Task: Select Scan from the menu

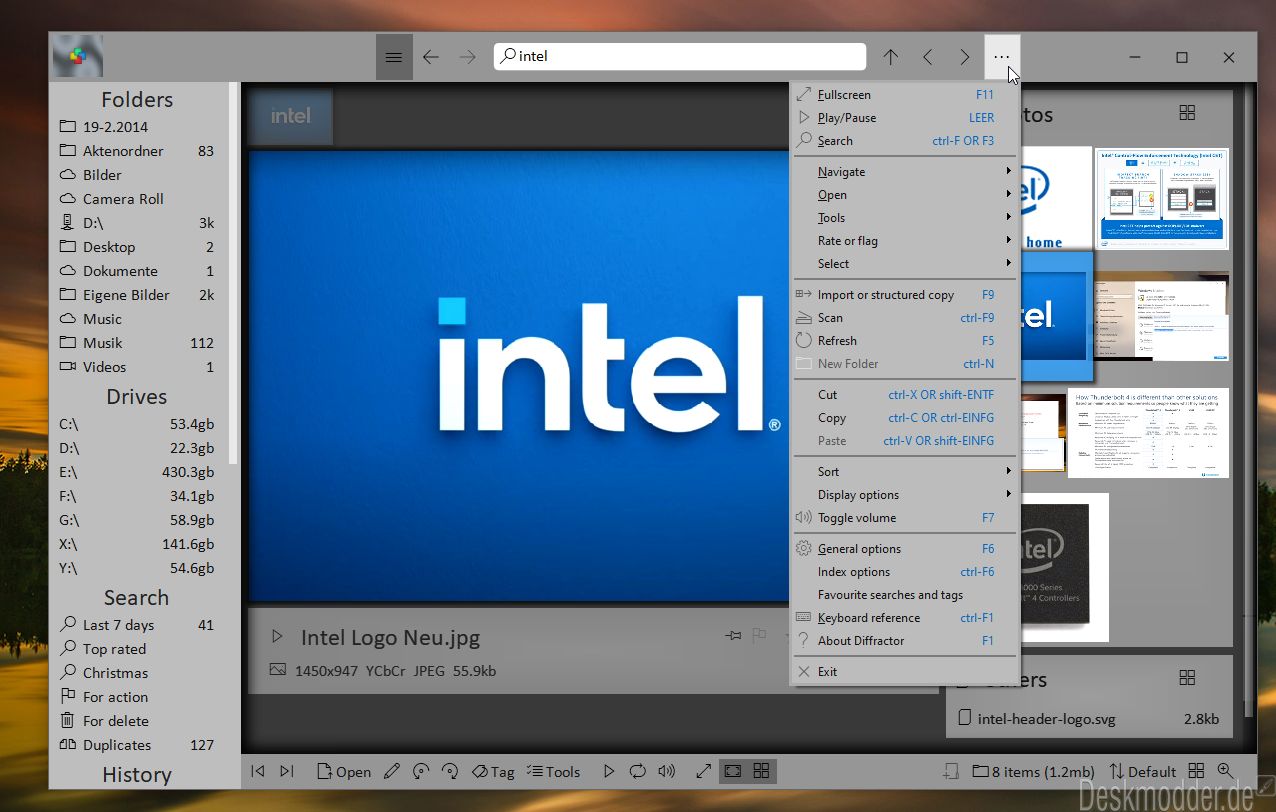Action: [905, 318]
